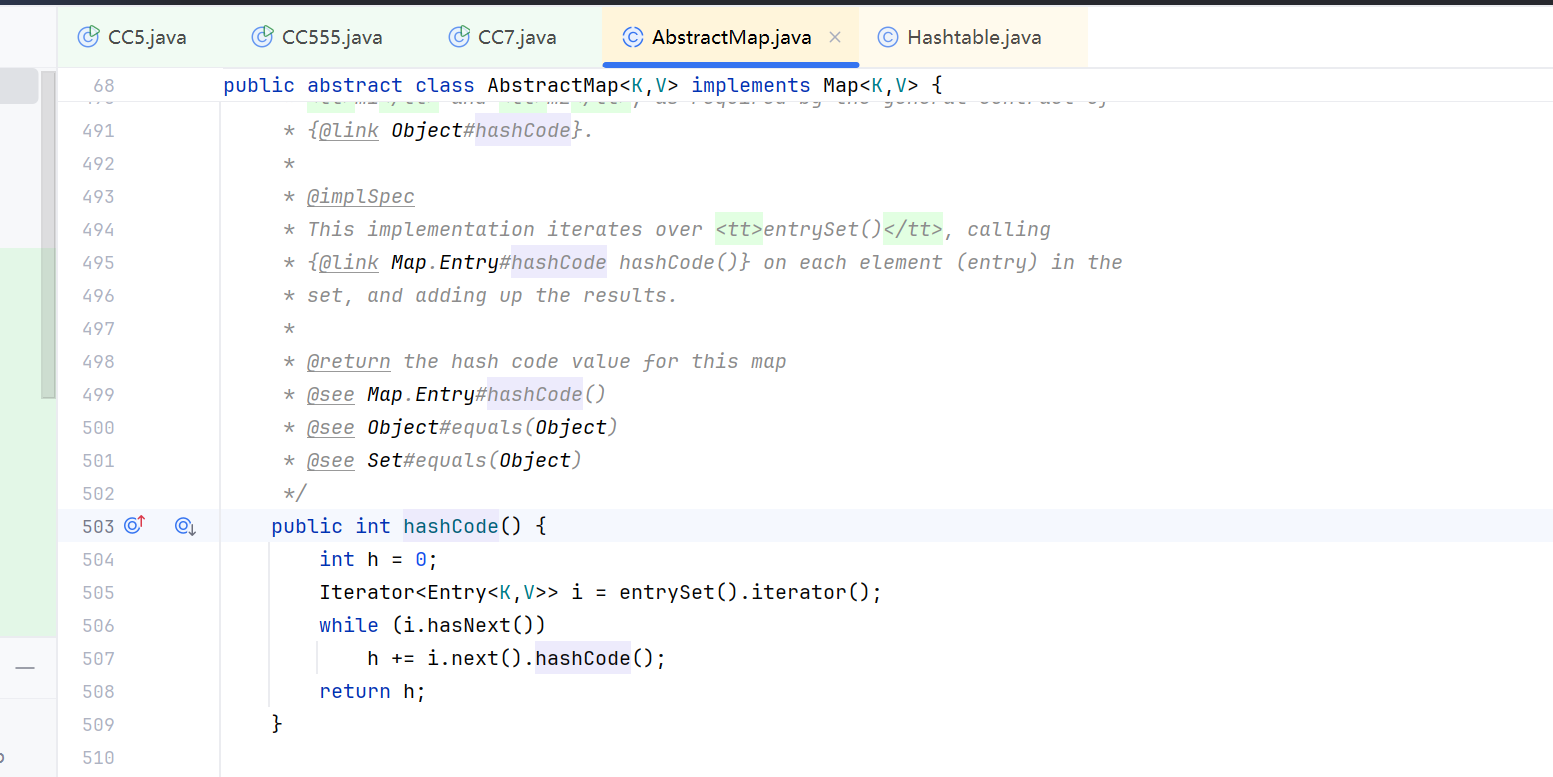The width and height of the screenshot is (1553, 777).
Task: Switch to the Hashtable.java tab
Action: [x=973, y=38]
